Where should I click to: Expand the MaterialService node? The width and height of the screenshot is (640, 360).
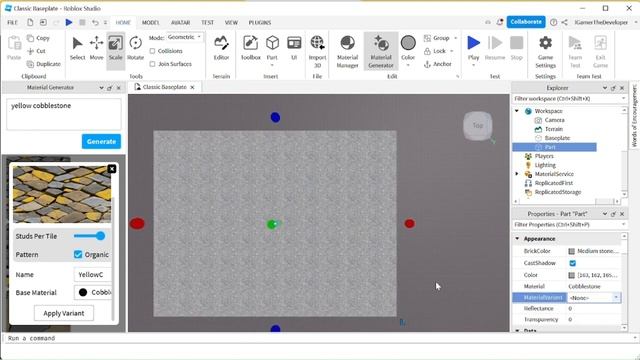[x=517, y=174]
